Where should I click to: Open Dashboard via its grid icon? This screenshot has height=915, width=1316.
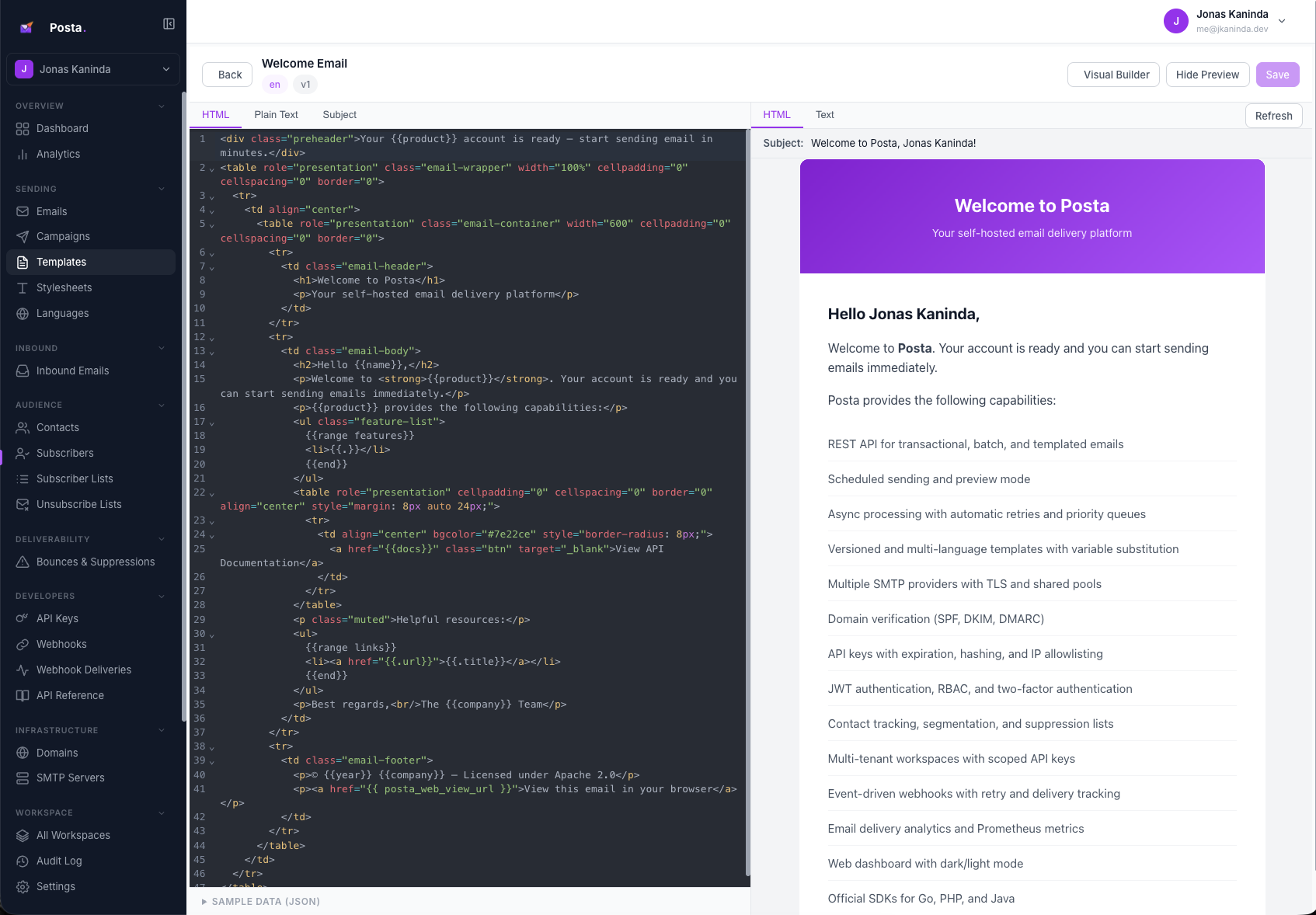click(x=23, y=129)
